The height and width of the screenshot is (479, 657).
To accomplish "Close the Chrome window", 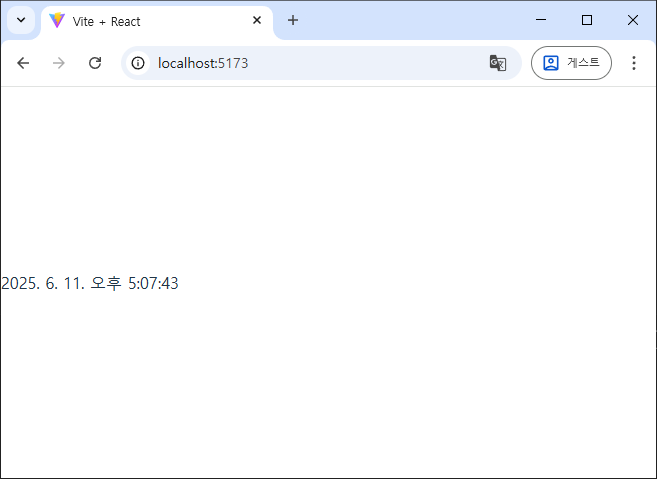I will pyautogui.click(x=633, y=20).
